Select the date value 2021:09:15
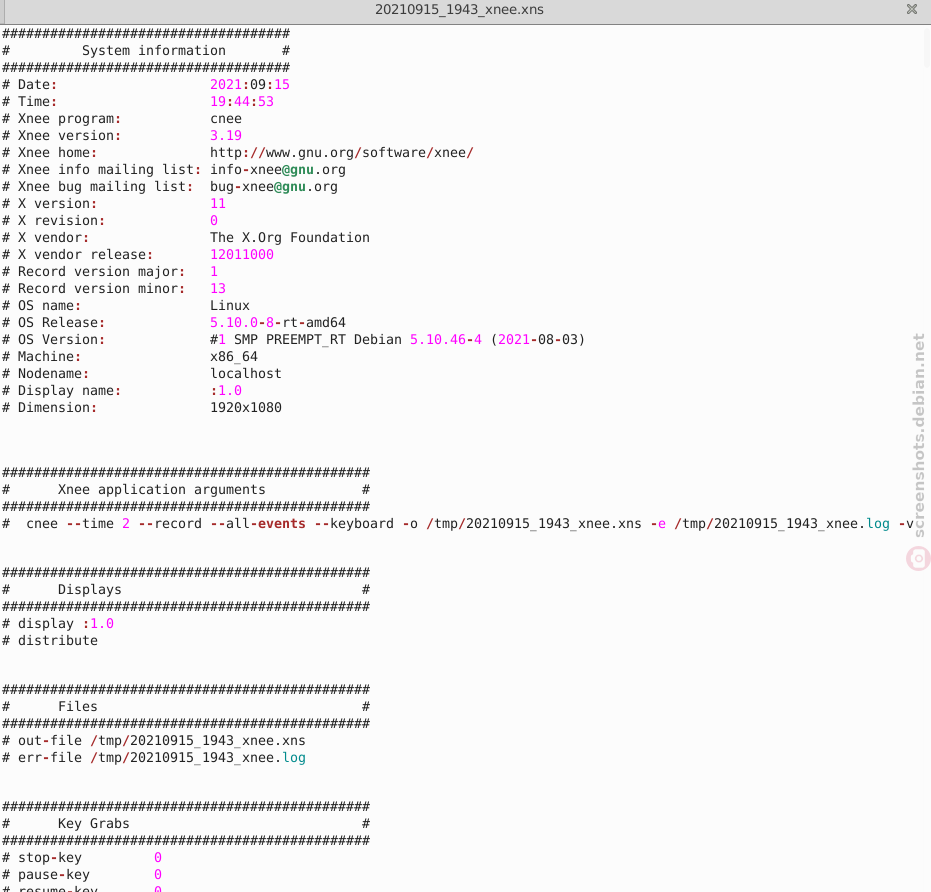Screen dimensions: 931x892 [x=250, y=84]
